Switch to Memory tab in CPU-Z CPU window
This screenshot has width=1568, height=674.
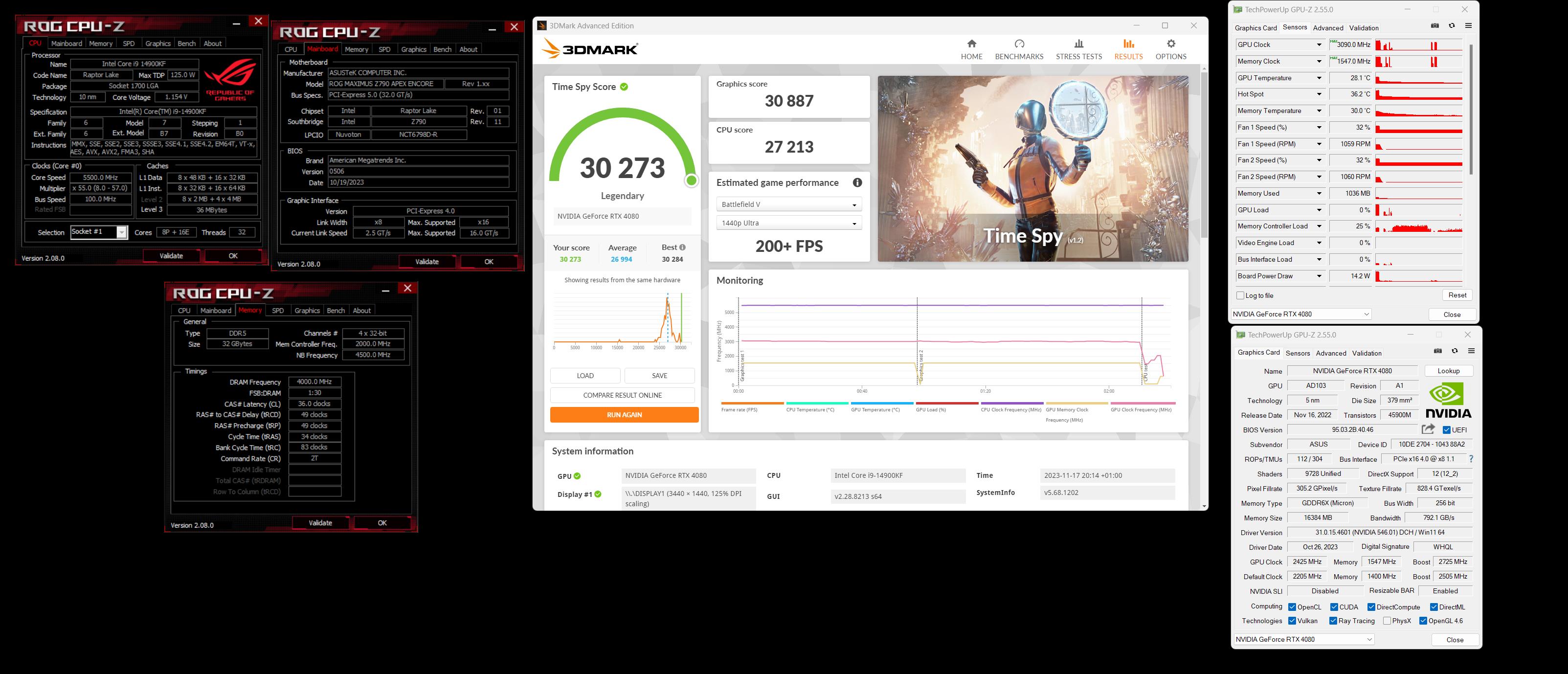pyautogui.click(x=100, y=44)
